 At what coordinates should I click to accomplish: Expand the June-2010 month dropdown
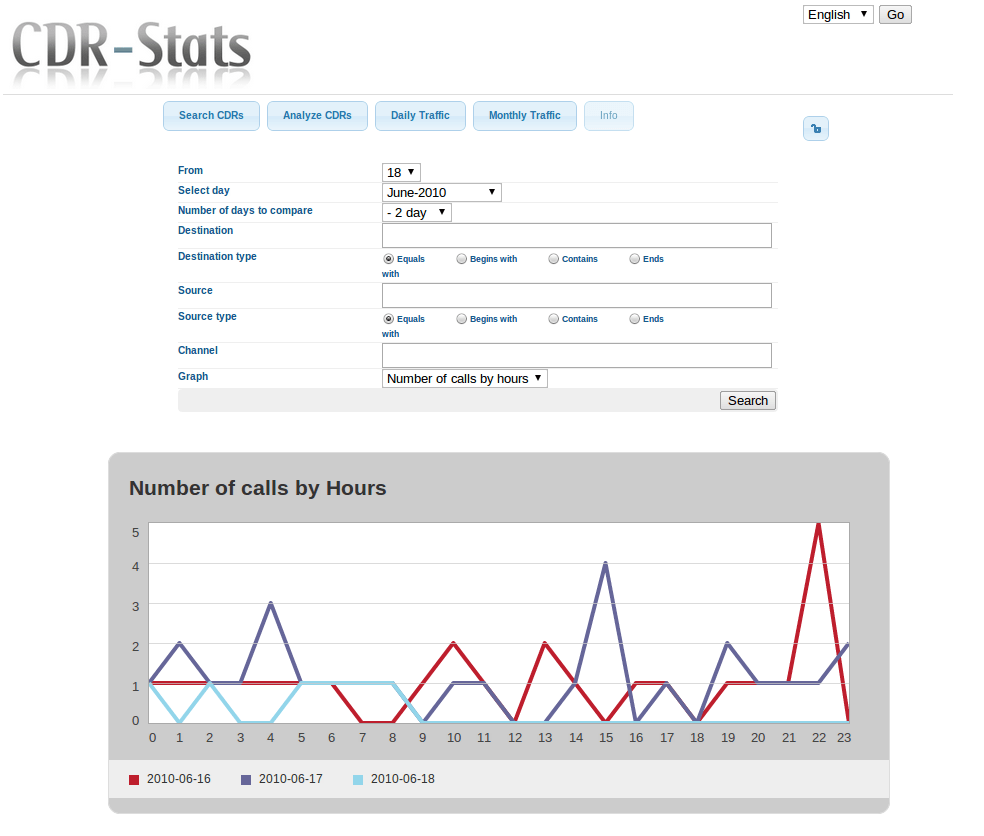(x=441, y=192)
